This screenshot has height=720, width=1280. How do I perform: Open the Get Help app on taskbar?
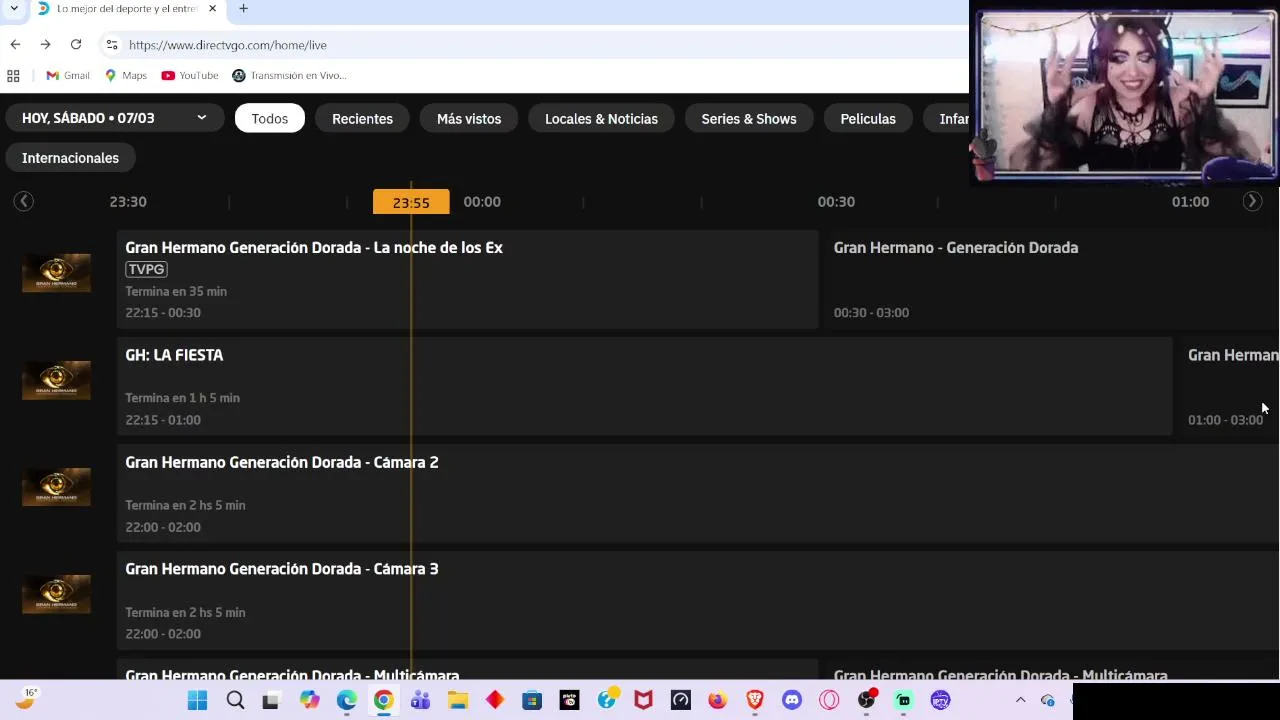(x=606, y=700)
